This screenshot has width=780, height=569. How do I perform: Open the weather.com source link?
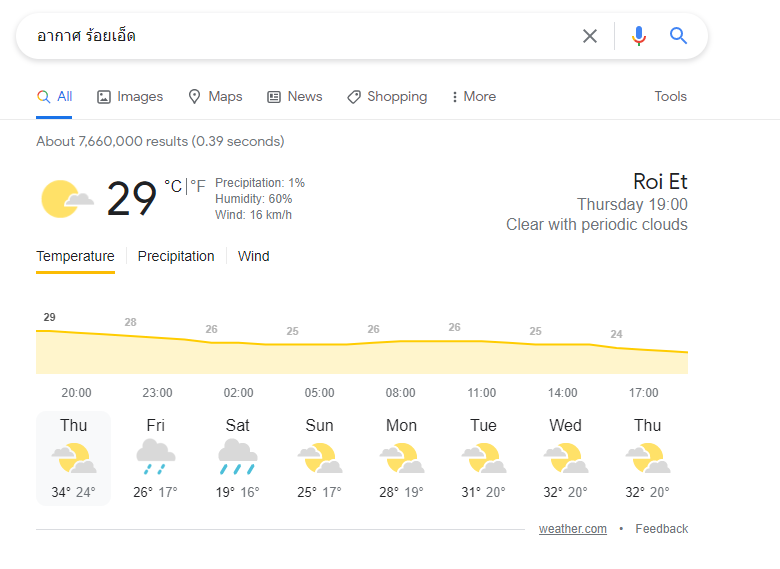[573, 529]
